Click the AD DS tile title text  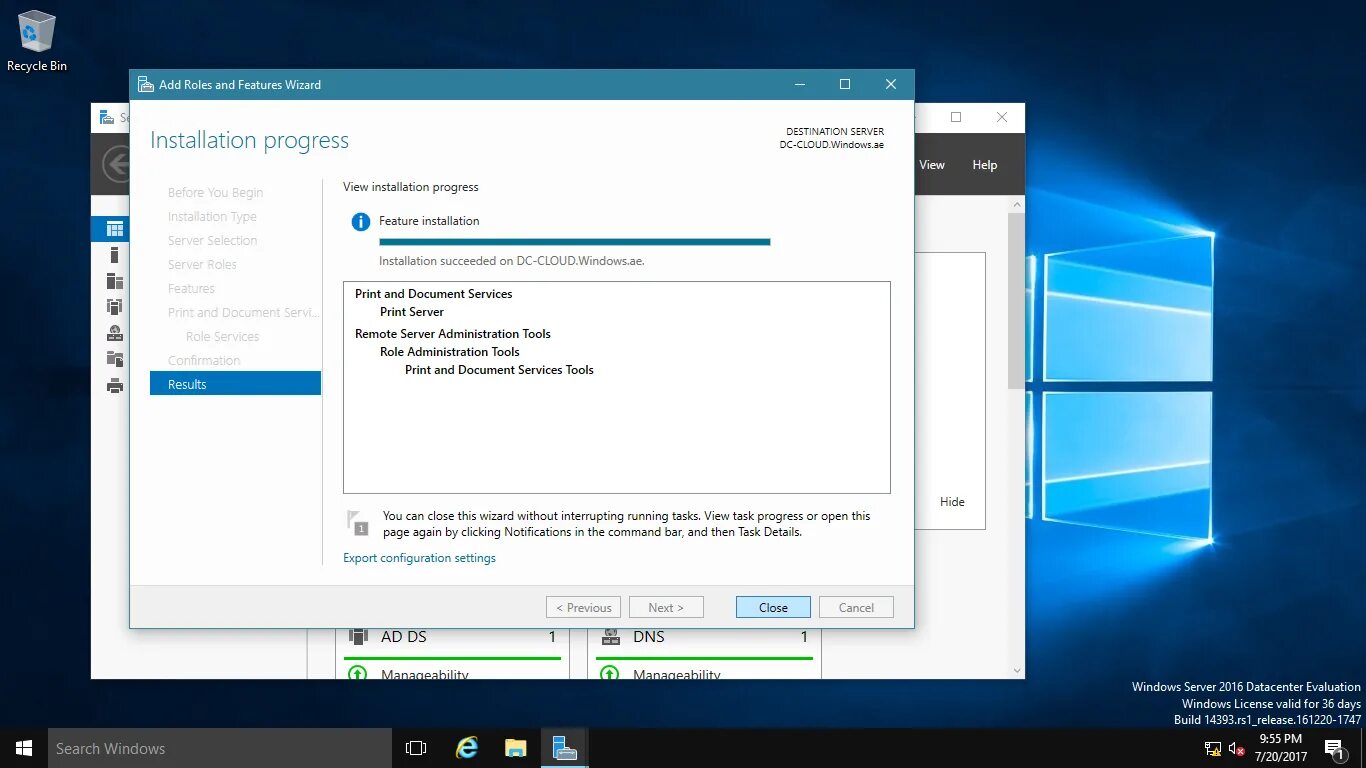click(404, 637)
